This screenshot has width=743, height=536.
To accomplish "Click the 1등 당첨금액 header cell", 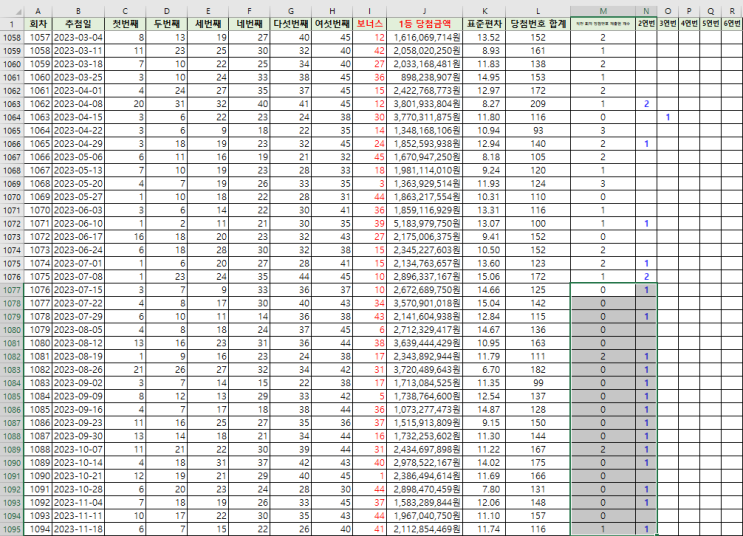I will (x=425, y=24).
